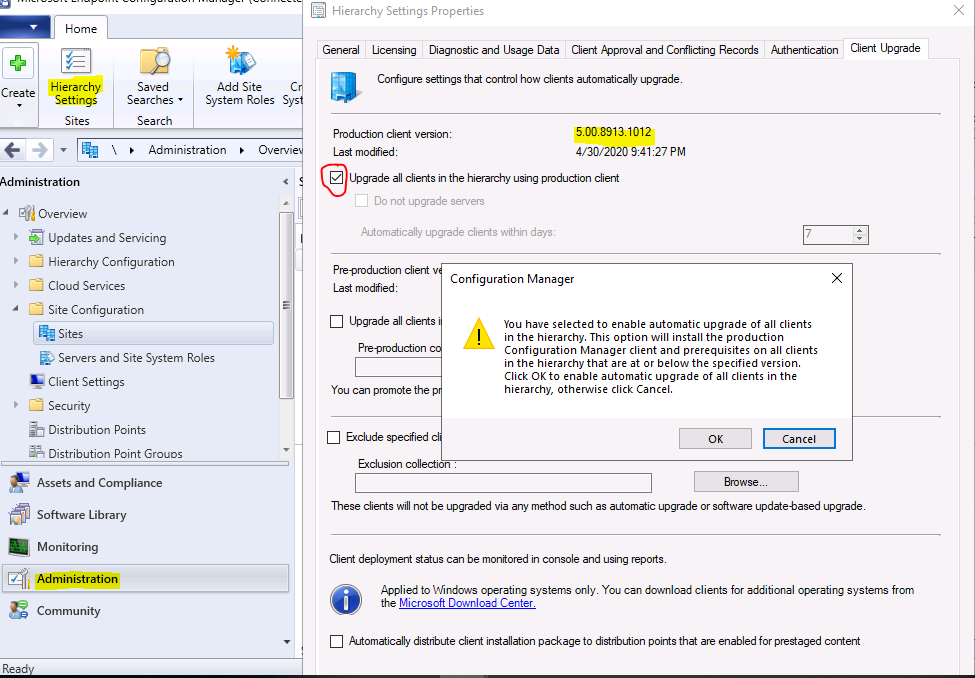
Task: Switch to the Licensing tab
Action: (x=394, y=50)
